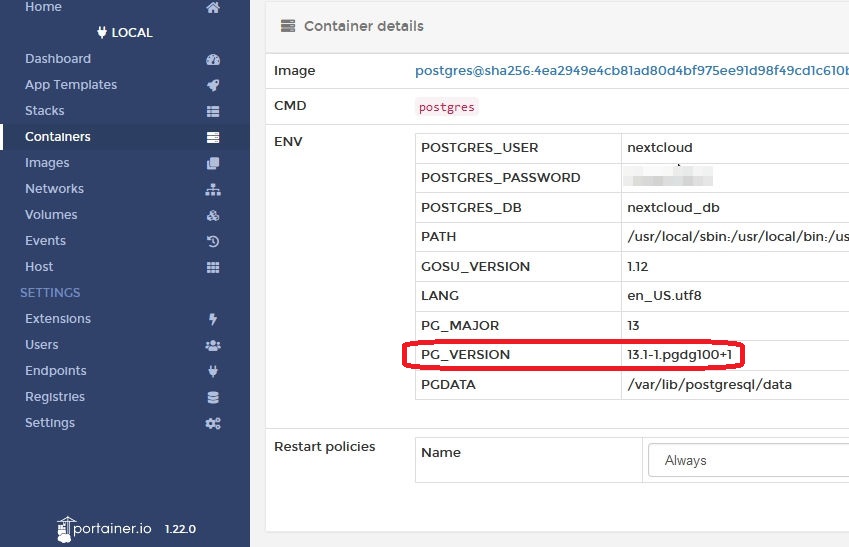Click the Events history icon
The image size is (849, 547).
212,241
